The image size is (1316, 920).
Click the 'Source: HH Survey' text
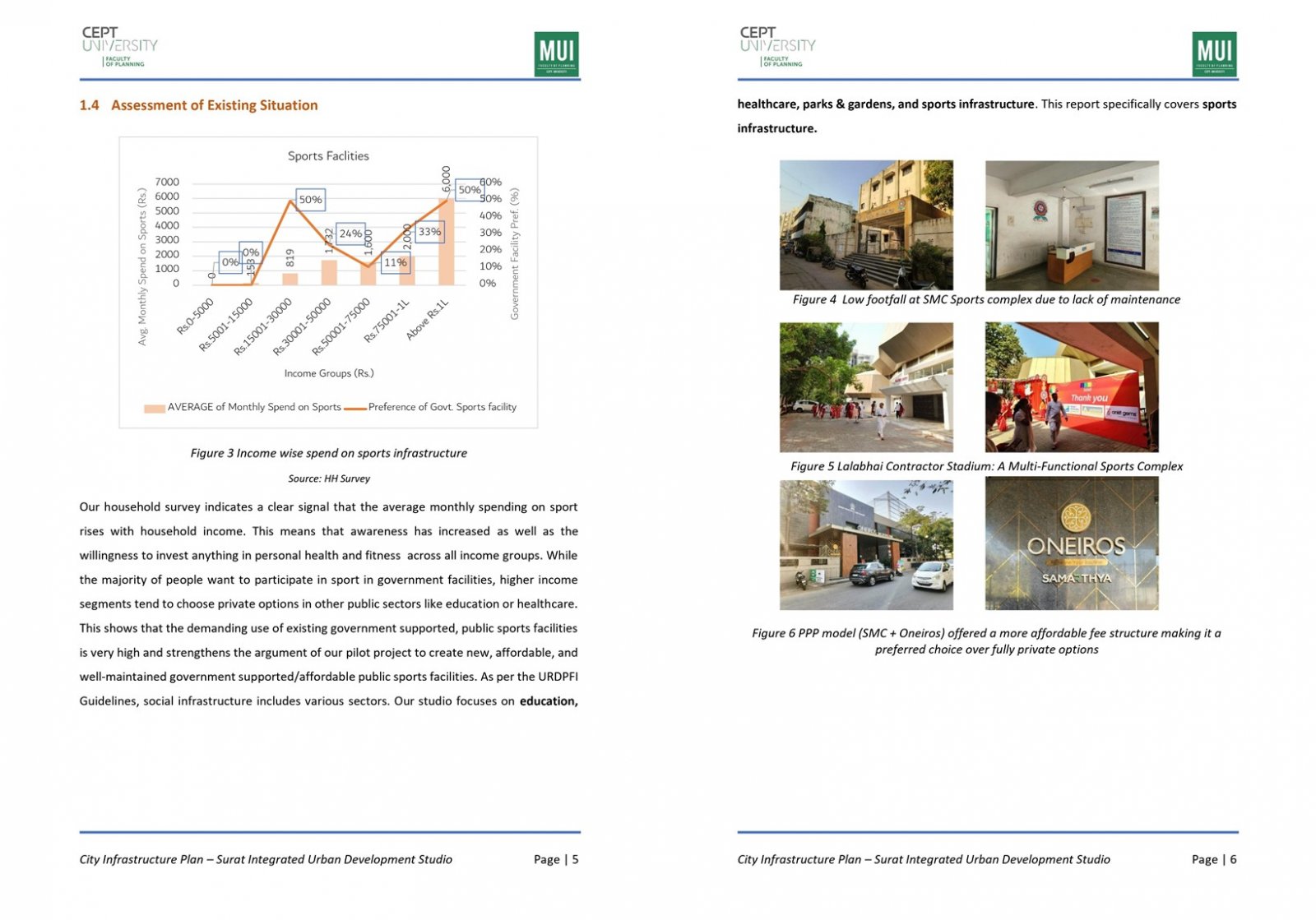click(x=329, y=478)
